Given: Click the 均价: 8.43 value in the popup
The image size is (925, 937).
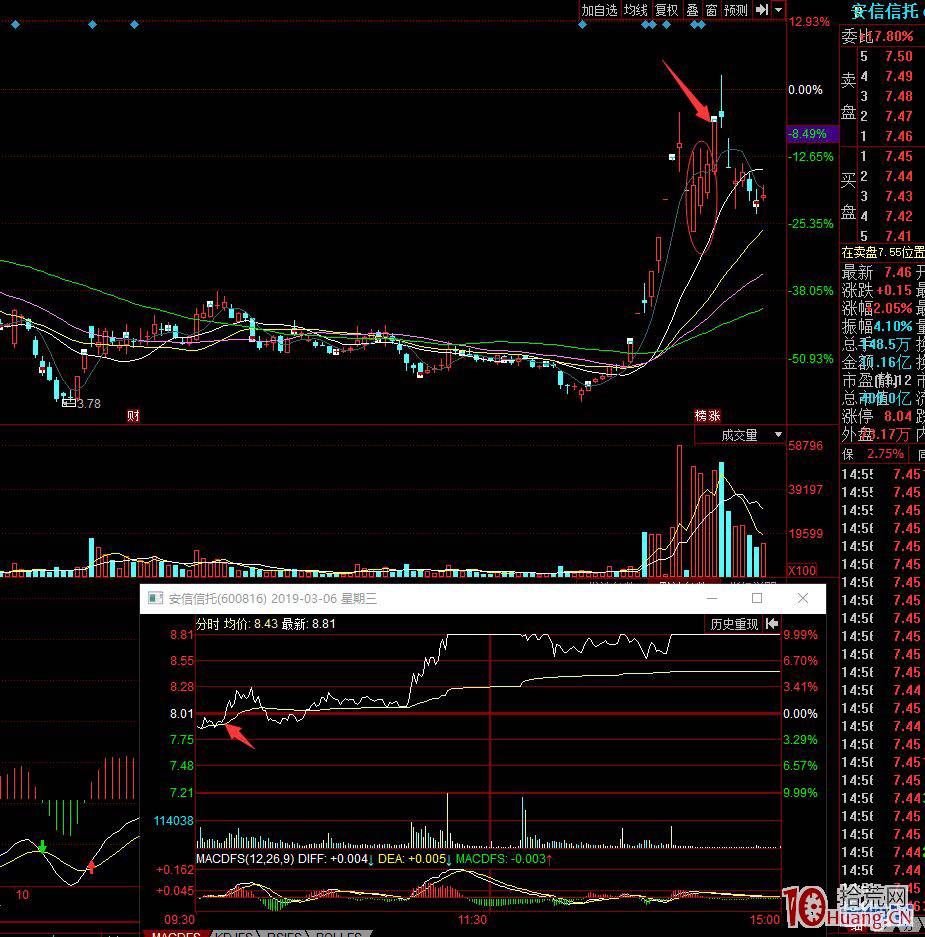Looking at the screenshot, I should click(251, 624).
